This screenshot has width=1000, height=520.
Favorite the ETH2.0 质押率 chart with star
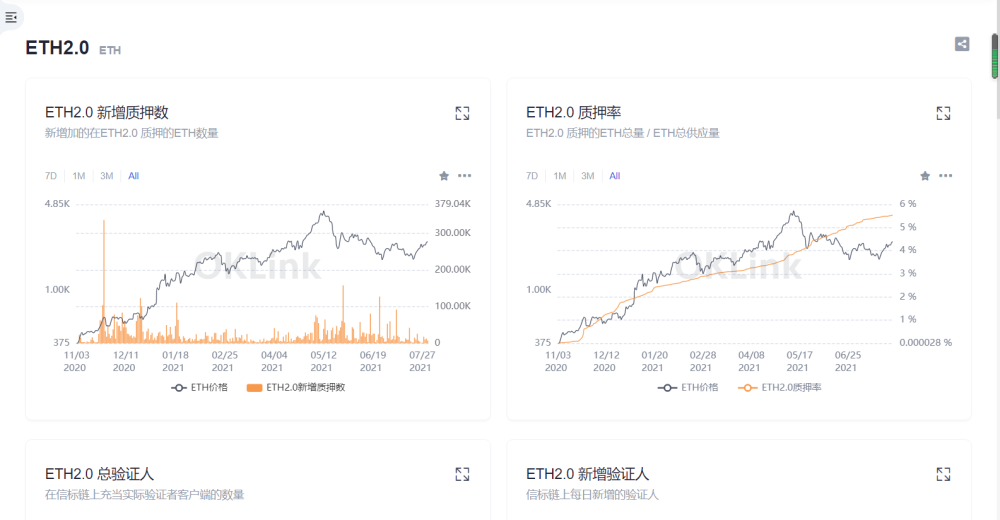coord(925,176)
